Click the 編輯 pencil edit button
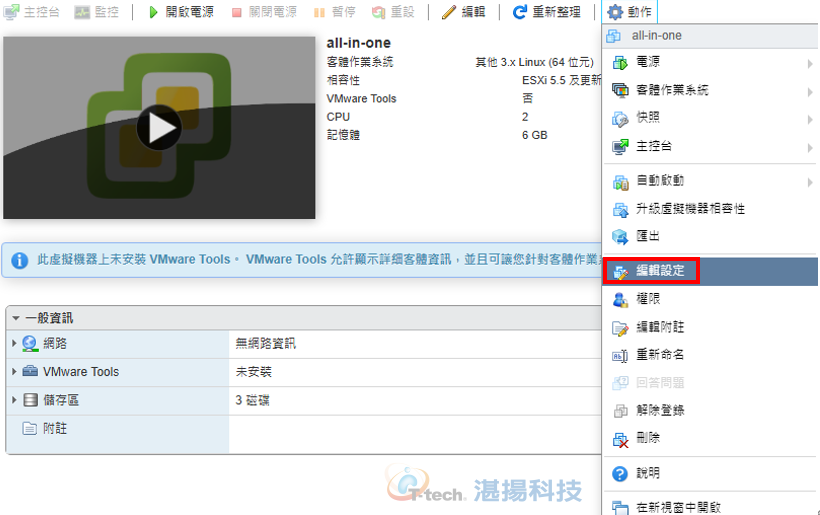This screenshot has width=820, height=515. click(463, 12)
